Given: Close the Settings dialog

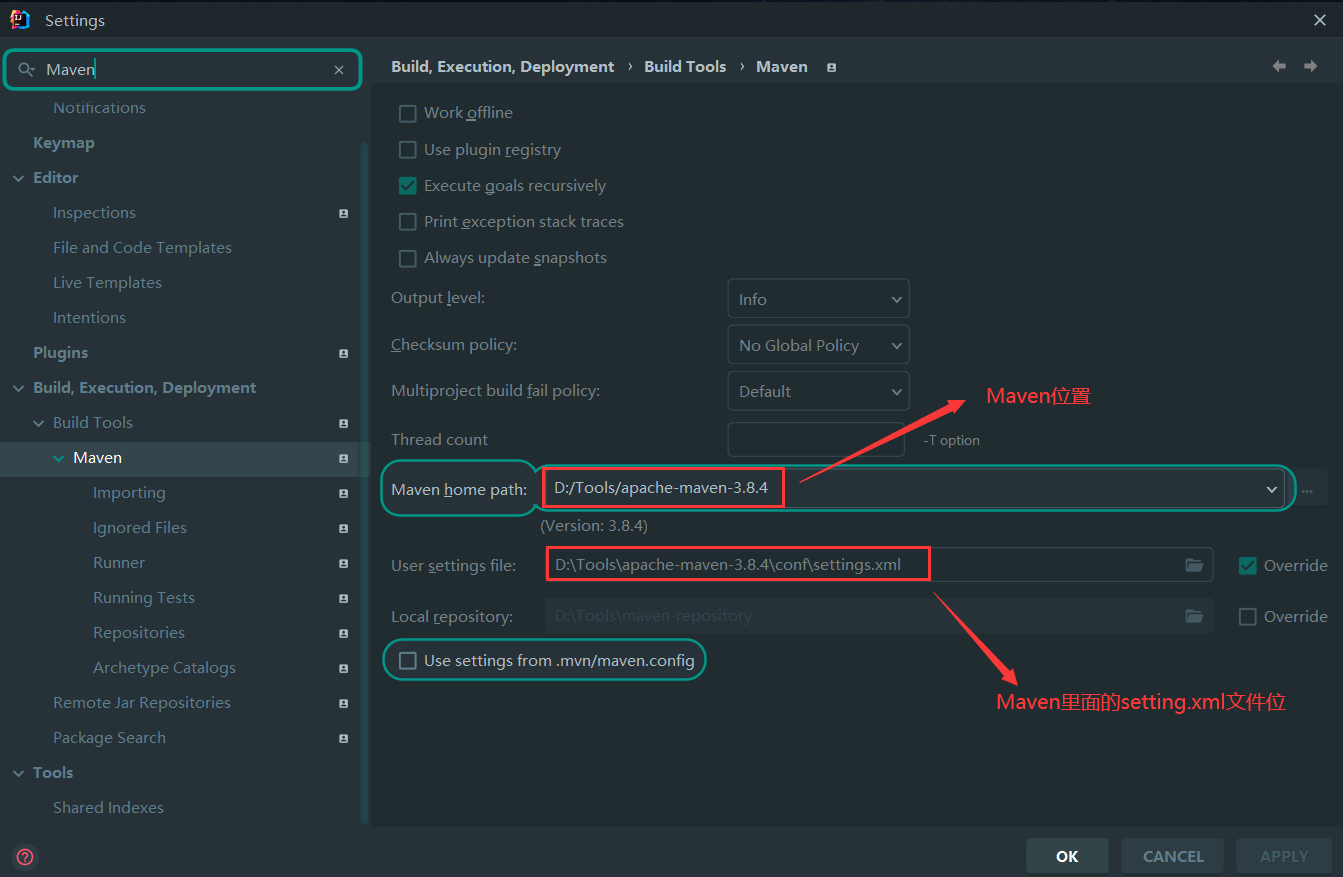Looking at the screenshot, I should point(1320,20).
